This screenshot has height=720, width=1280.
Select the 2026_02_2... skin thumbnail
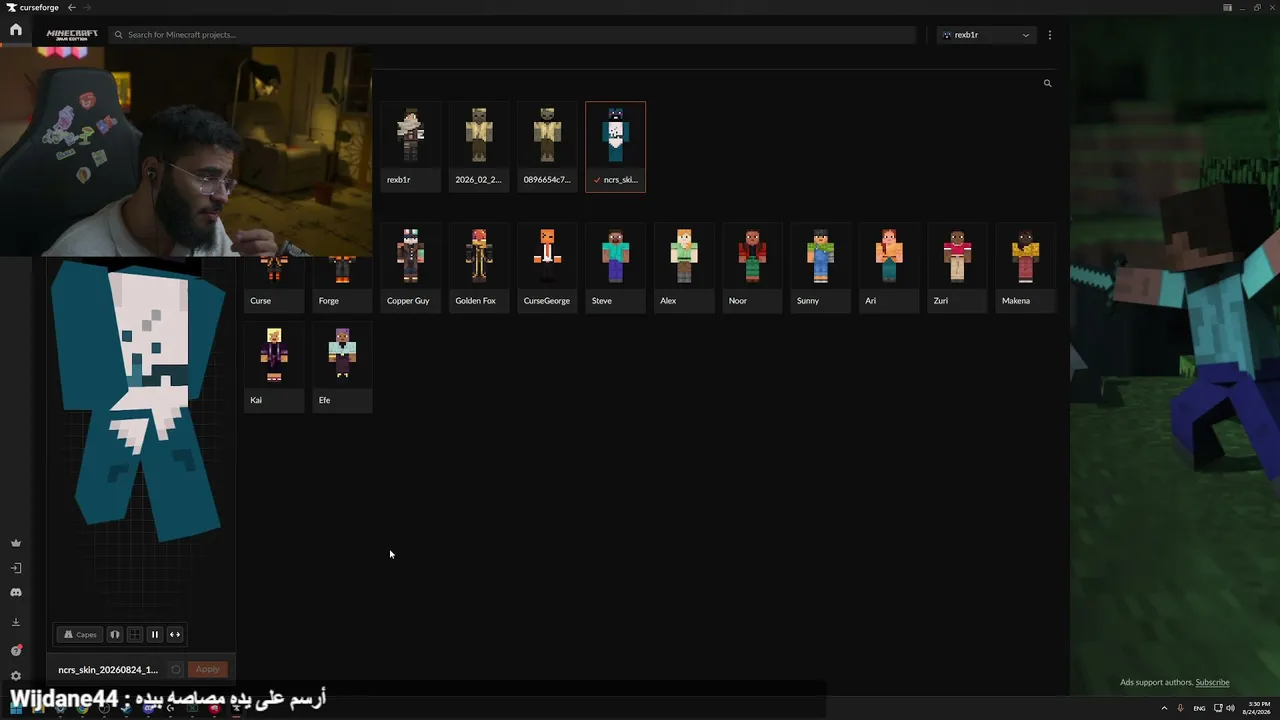tap(478, 147)
